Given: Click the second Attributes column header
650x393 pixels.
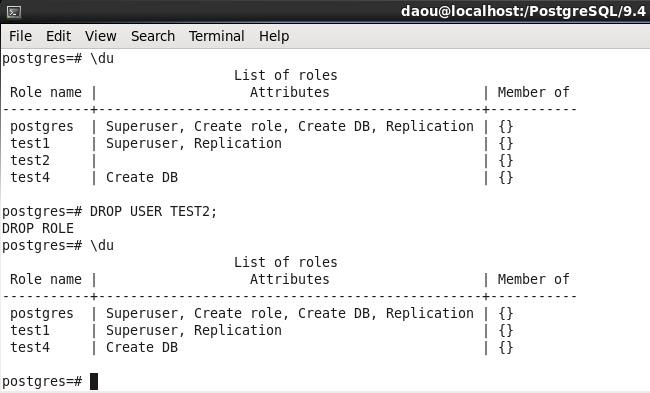Looking at the screenshot, I should pyautogui.click(x=289, y=279).
